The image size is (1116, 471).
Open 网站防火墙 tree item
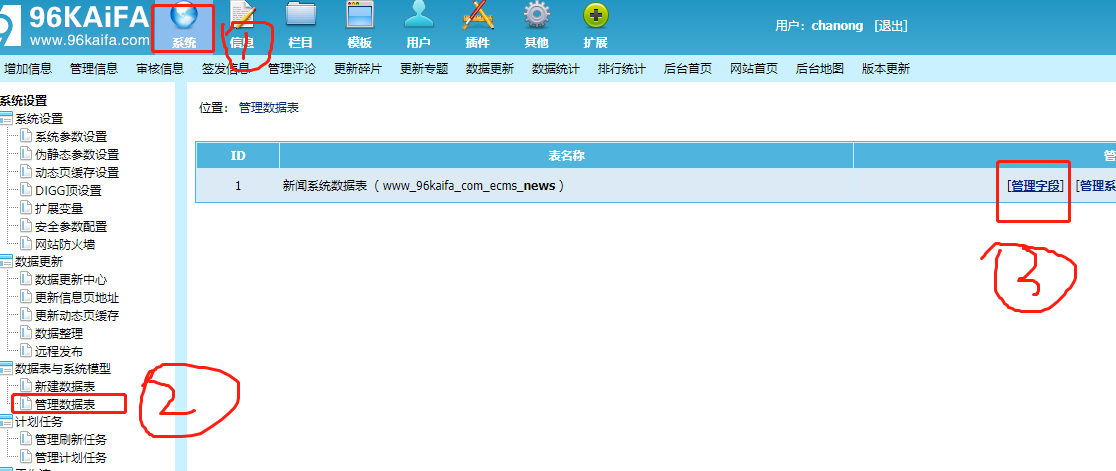tap(65, 244)
